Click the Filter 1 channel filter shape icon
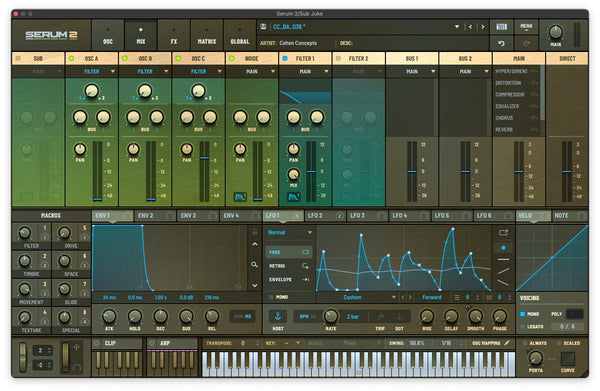The width and height of the screenshot is (600, 391). [x=293, y=197]
